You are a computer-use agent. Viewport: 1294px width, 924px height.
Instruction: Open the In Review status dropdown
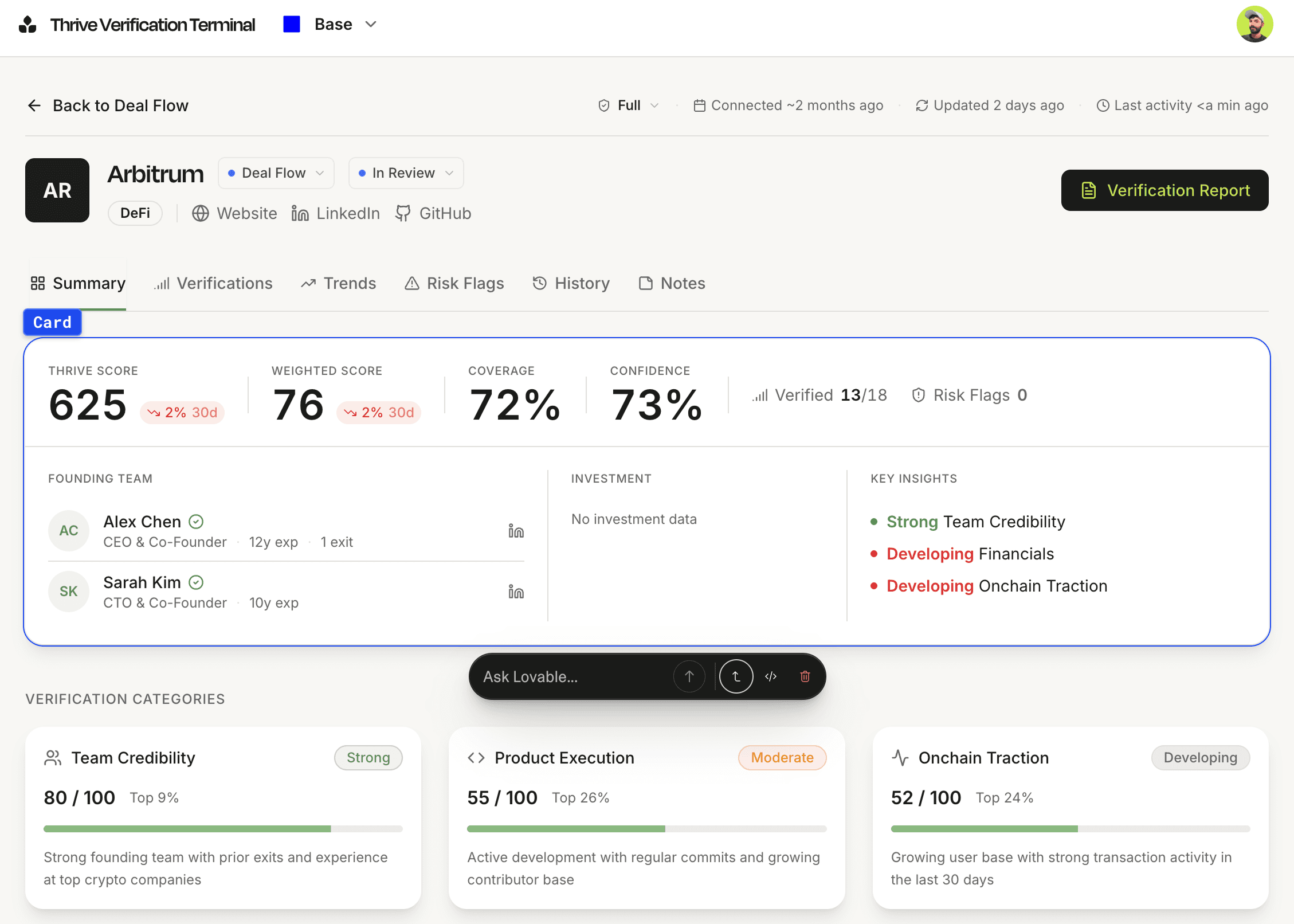[x=406, y=173]
